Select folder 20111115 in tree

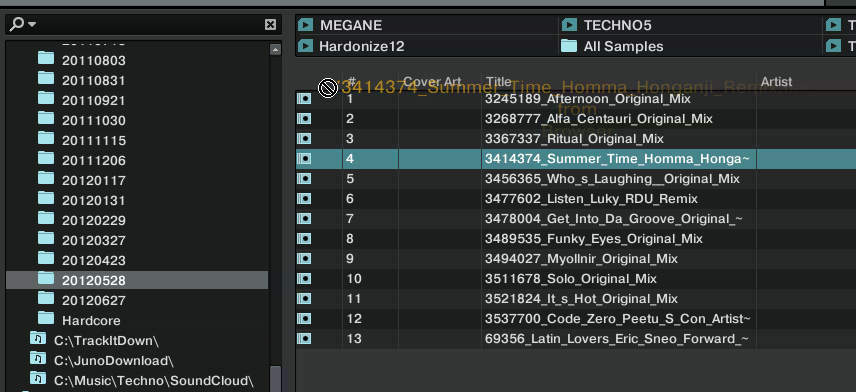tap(93, 140)
